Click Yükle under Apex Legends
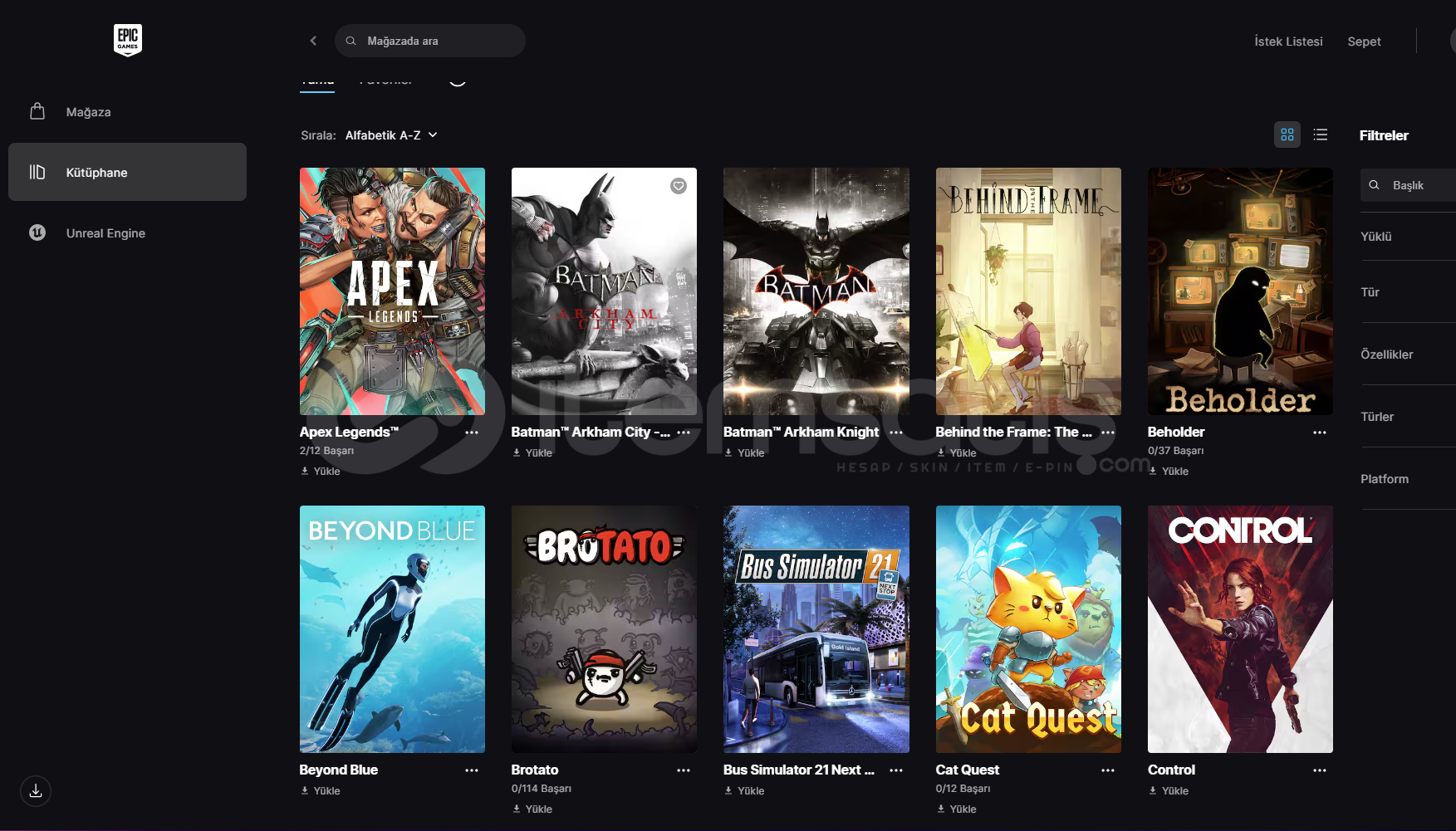This screenshot has width=1456, height=831. (x=321, y=471)
